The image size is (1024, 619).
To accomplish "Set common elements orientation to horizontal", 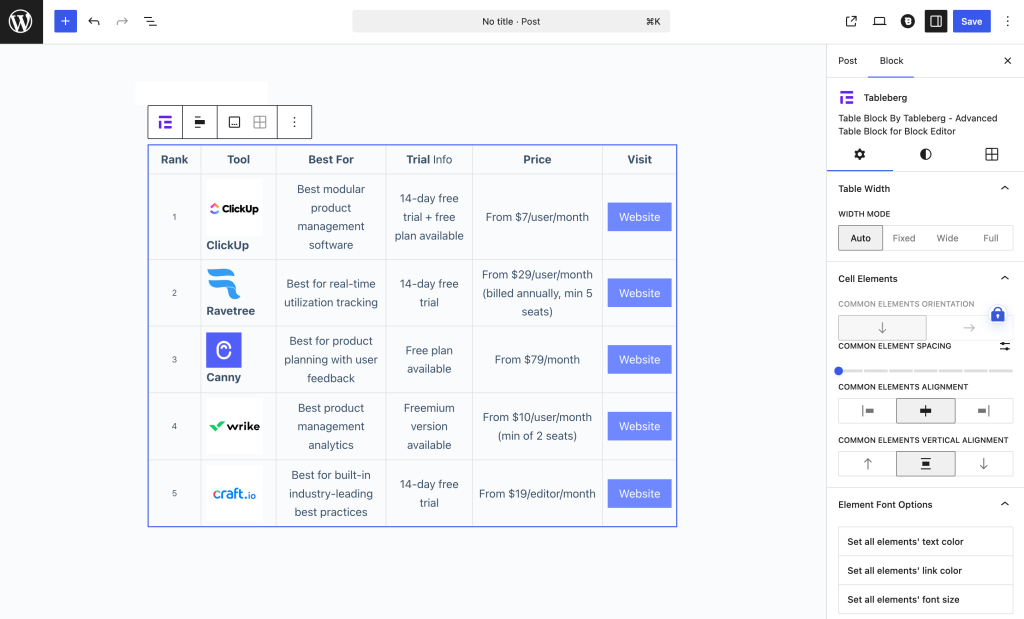I will click(x=969, y=328).
